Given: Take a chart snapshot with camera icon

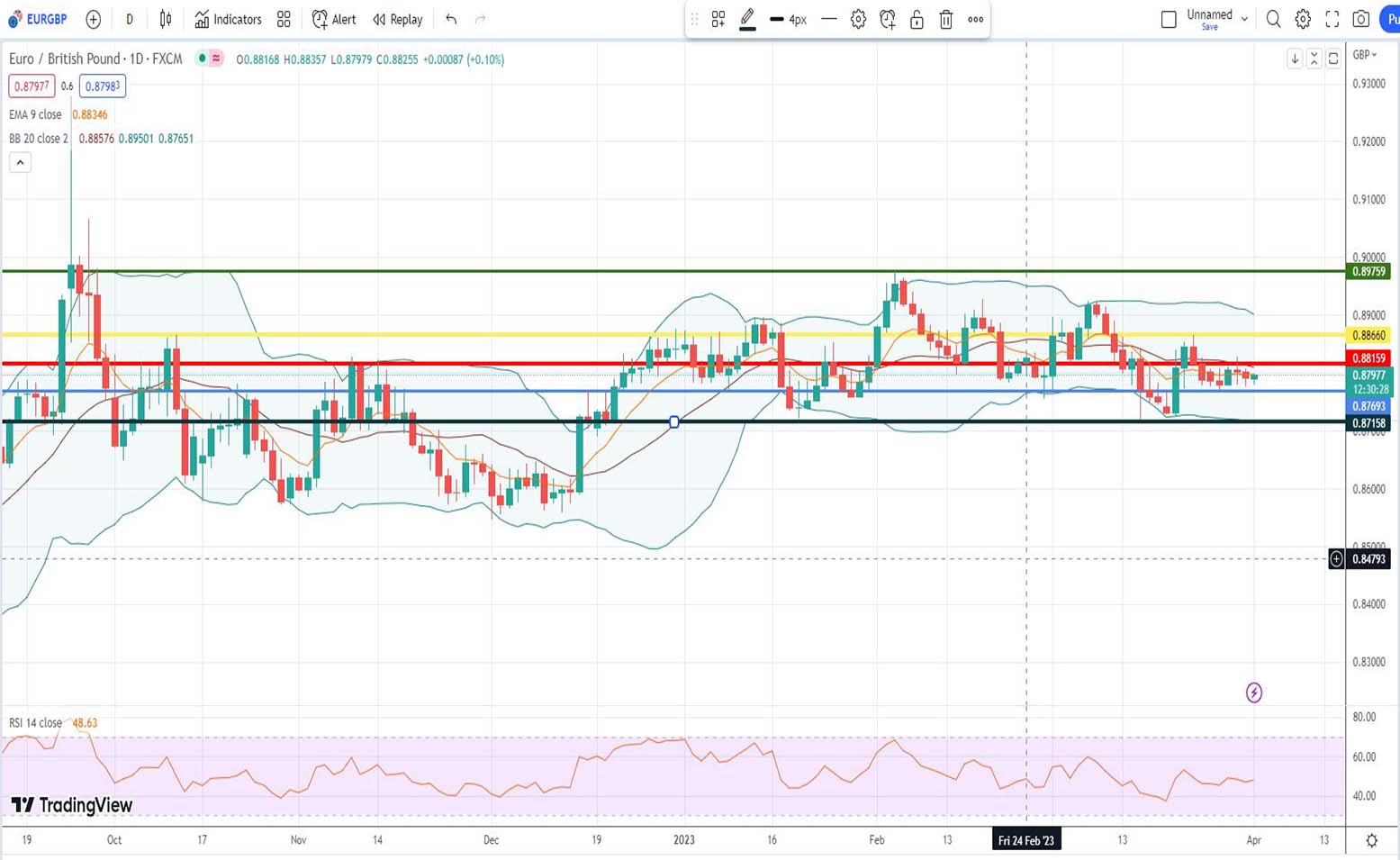Looking at the screenshot, I should (x=1361, y=19).
